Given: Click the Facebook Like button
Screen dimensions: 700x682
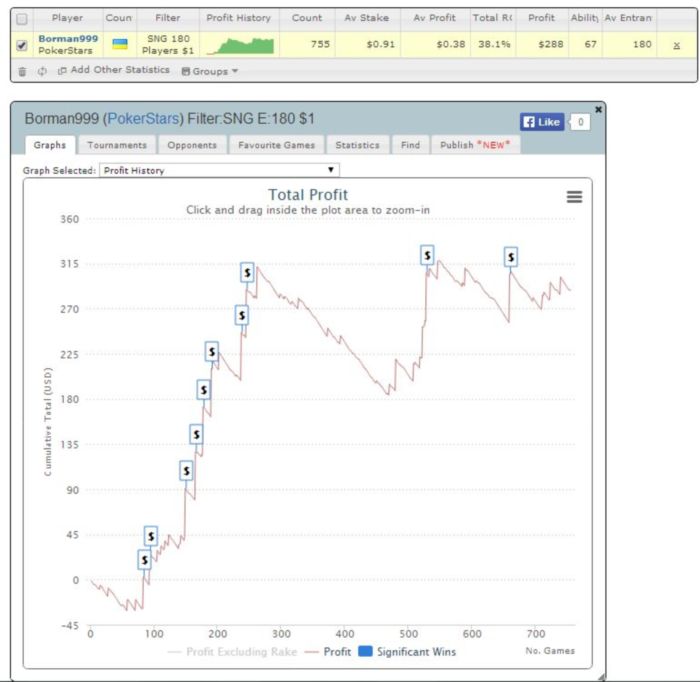Looking at the screenshot, I should 542,122.
